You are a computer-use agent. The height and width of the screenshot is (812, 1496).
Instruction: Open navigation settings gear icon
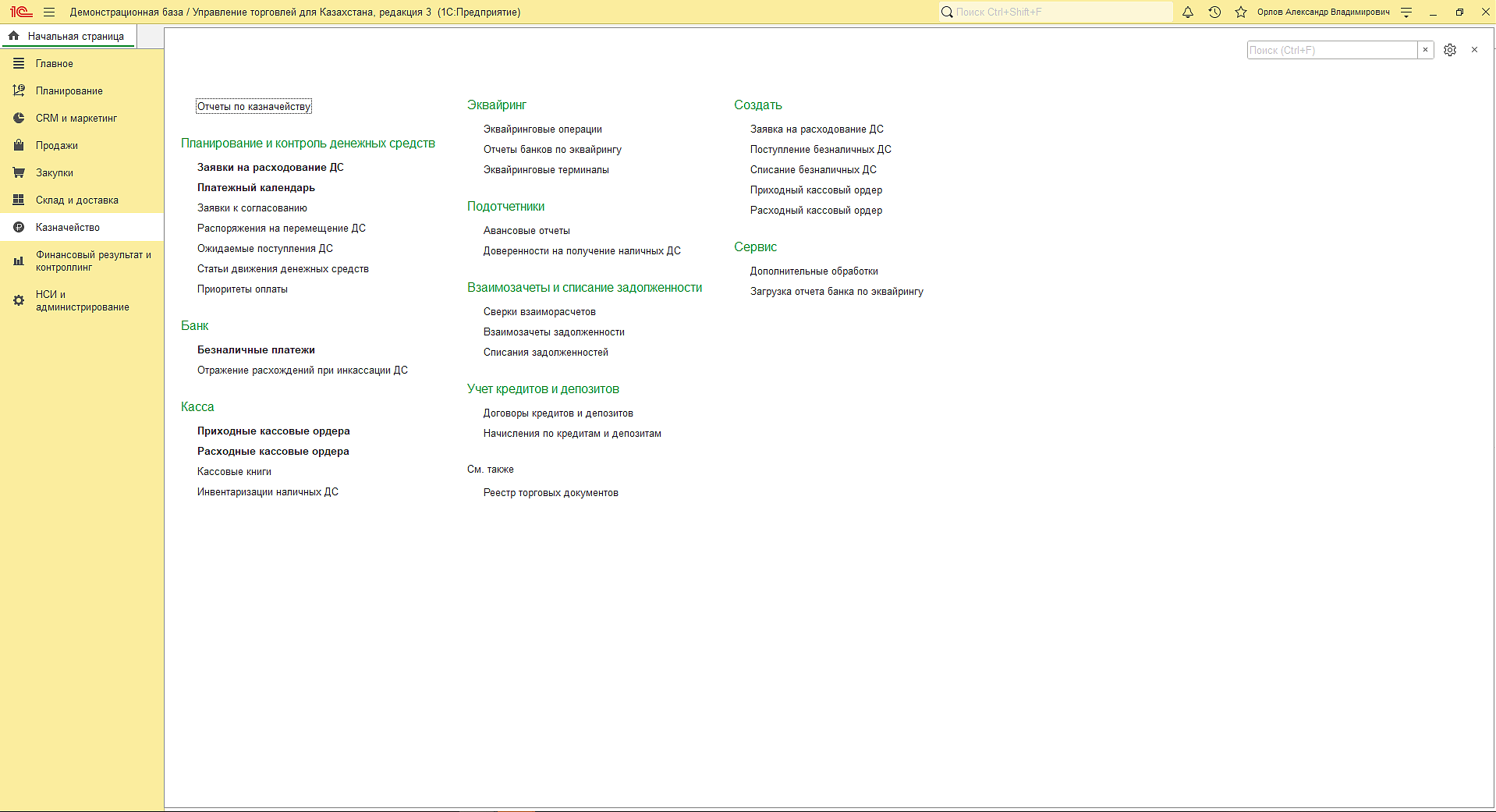[x=1450, y=50]
